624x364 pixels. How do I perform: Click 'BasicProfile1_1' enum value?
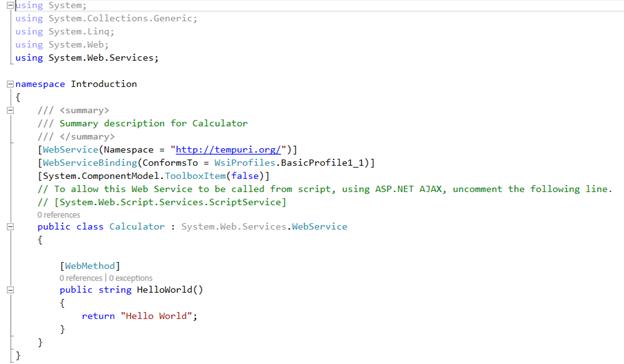323,163
